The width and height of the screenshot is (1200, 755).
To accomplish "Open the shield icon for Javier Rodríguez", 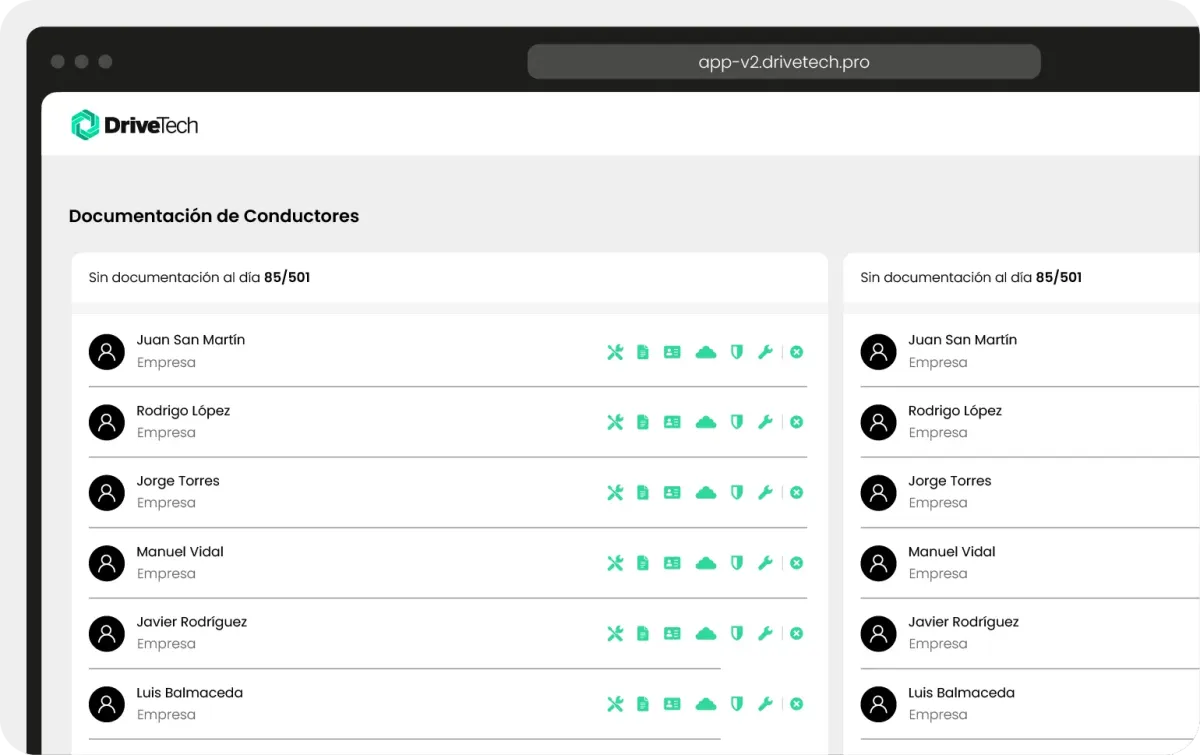I will point(737,633).
